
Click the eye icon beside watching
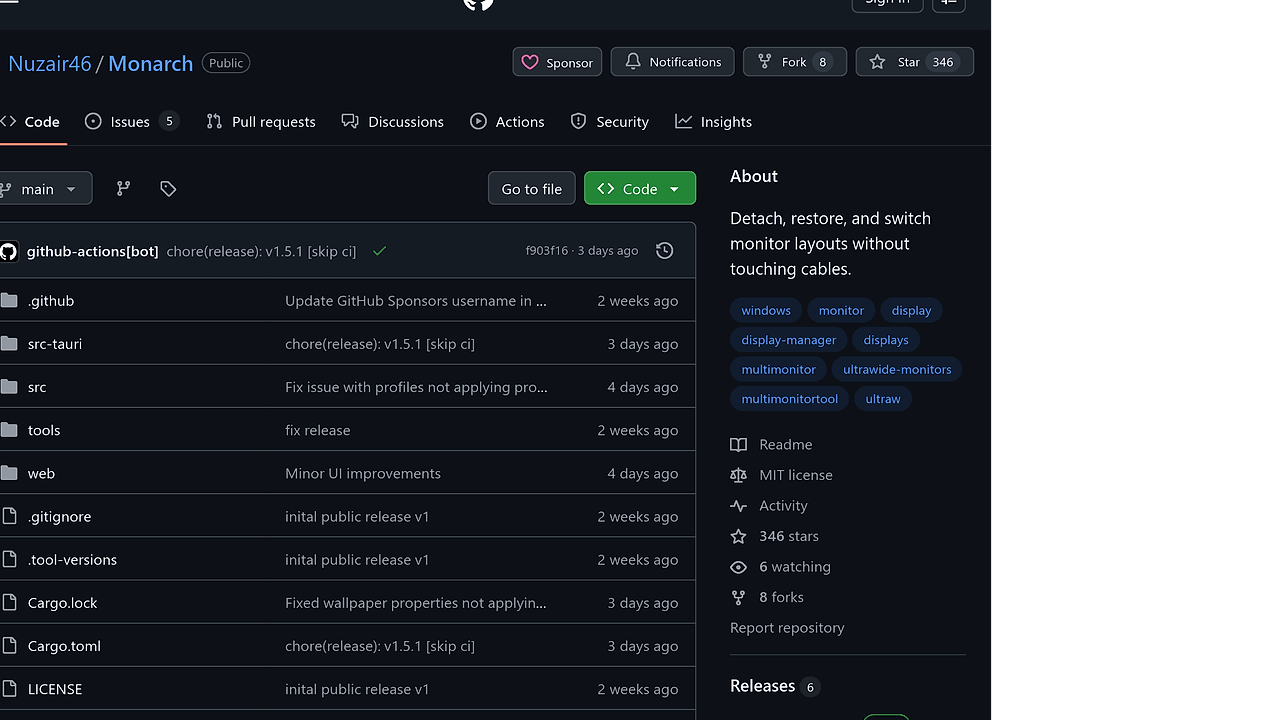coord(738,567)
